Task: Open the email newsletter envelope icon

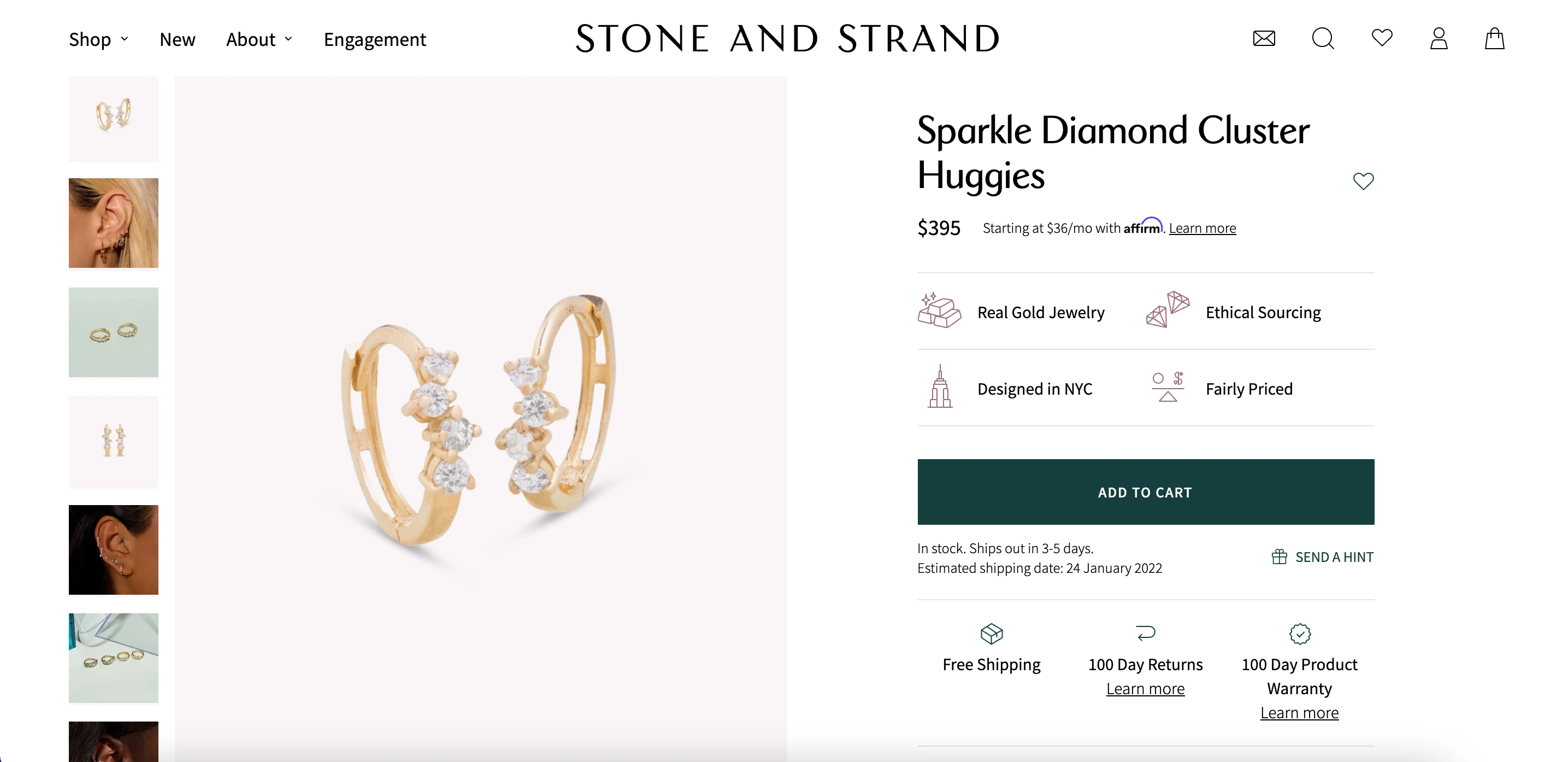Action: coord(1264,39)
